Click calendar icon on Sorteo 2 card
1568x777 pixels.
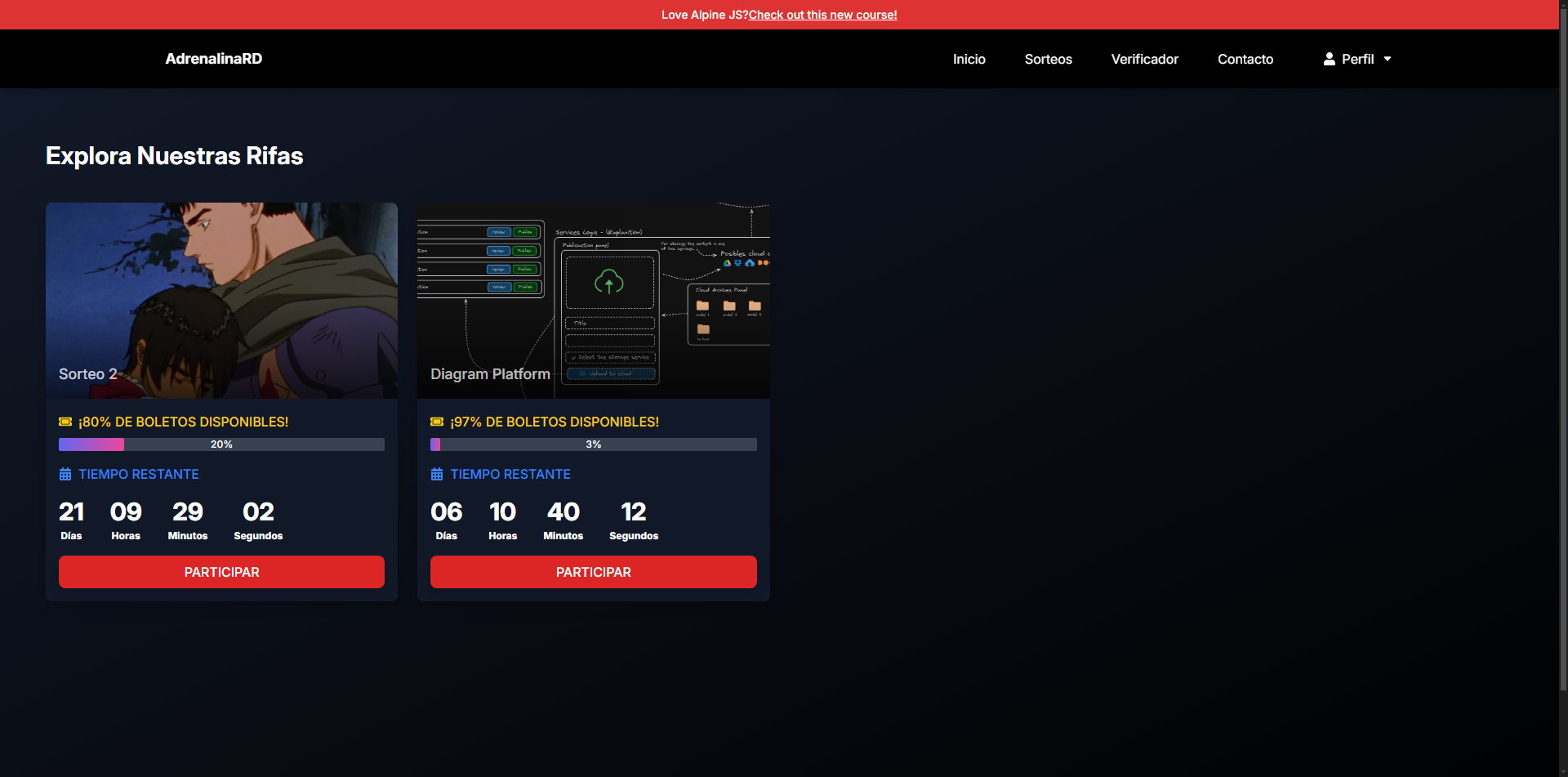click(x=65, y=474)
